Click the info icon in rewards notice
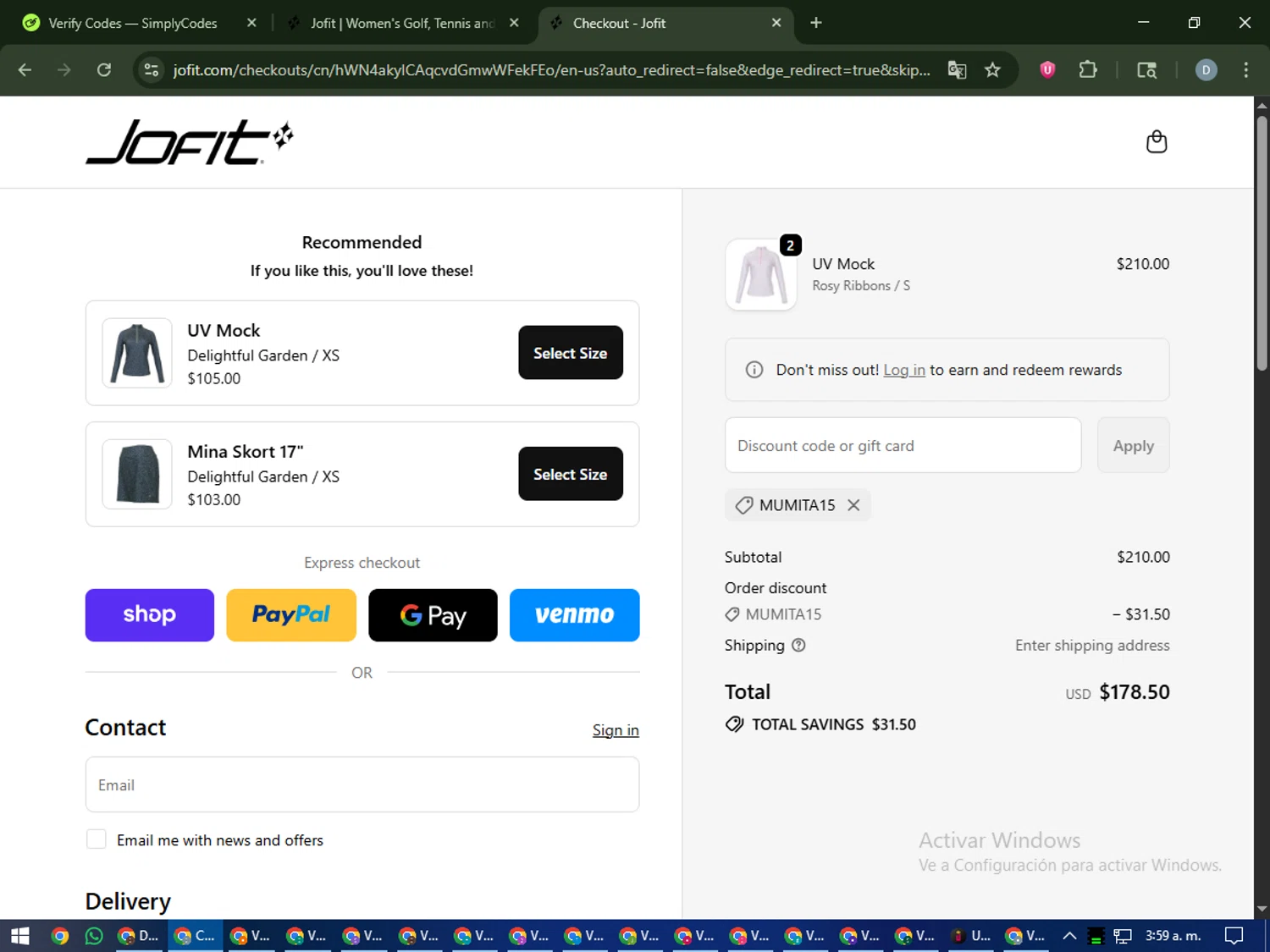 (x=754, y=370)
